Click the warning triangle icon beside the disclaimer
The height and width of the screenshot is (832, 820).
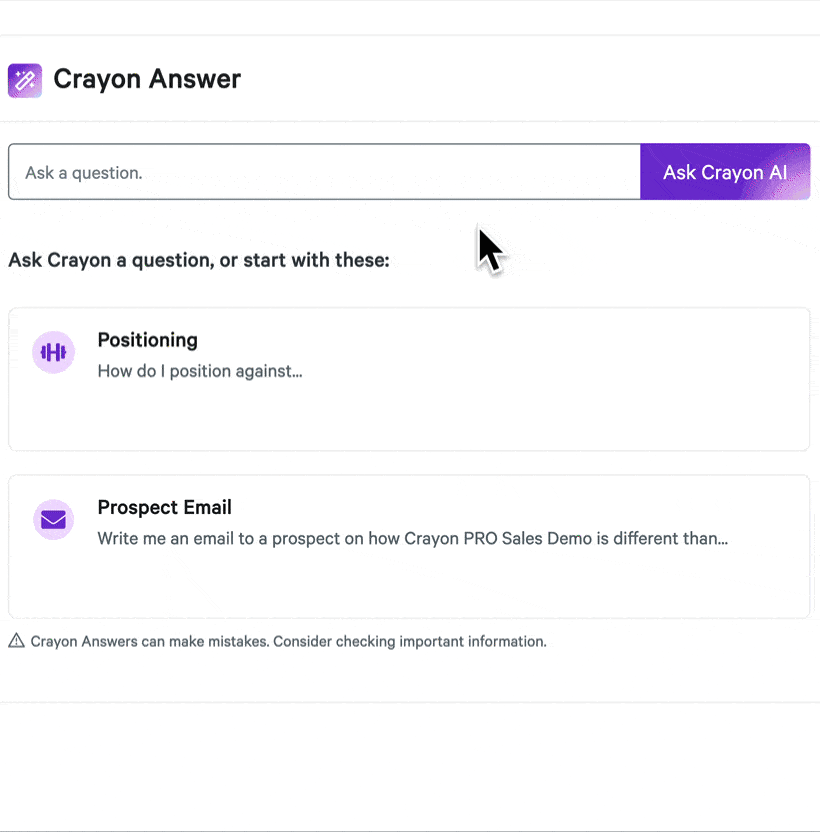[x=16, y=641]
